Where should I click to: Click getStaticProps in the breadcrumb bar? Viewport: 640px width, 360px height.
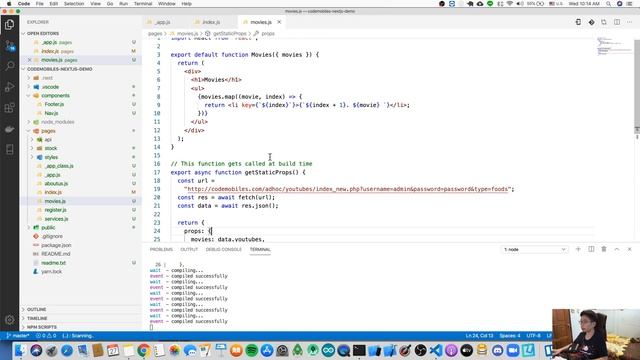pos(229,33)
